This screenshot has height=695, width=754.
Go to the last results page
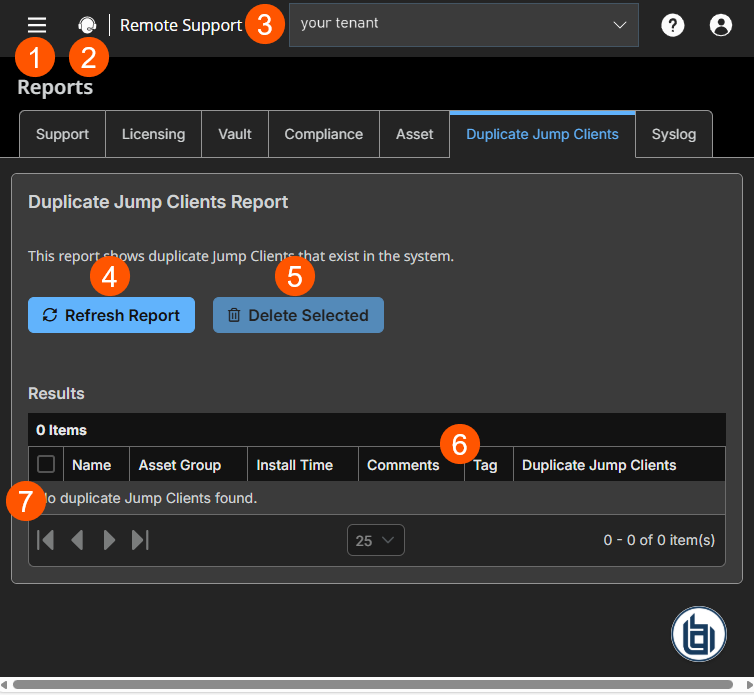(x=140, y=540)
